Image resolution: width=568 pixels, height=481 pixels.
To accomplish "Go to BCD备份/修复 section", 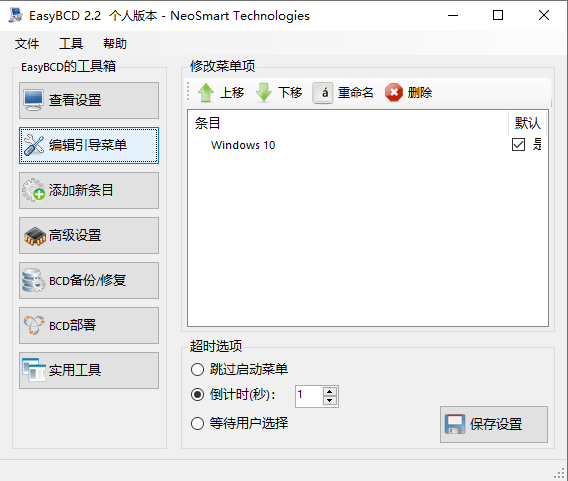I will tap(89, 280).
